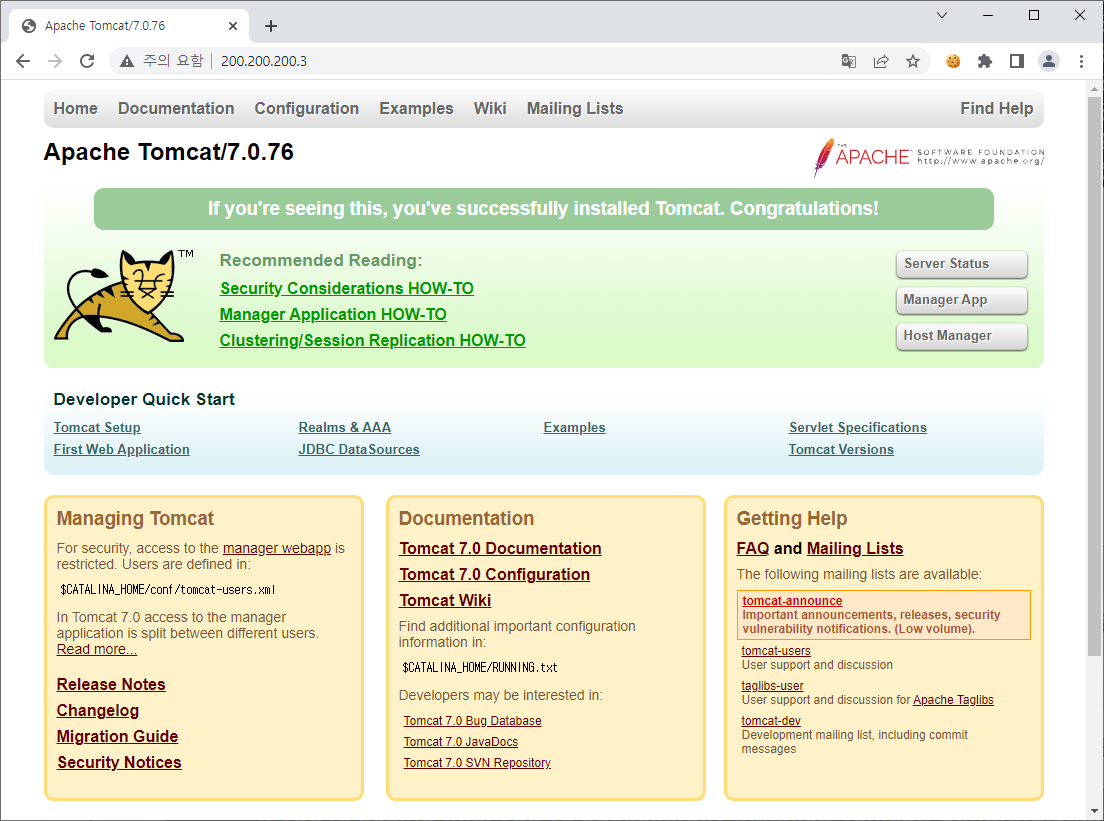Click the Tomcat cat logo image
1104x821 pixels.
(123, 295)
